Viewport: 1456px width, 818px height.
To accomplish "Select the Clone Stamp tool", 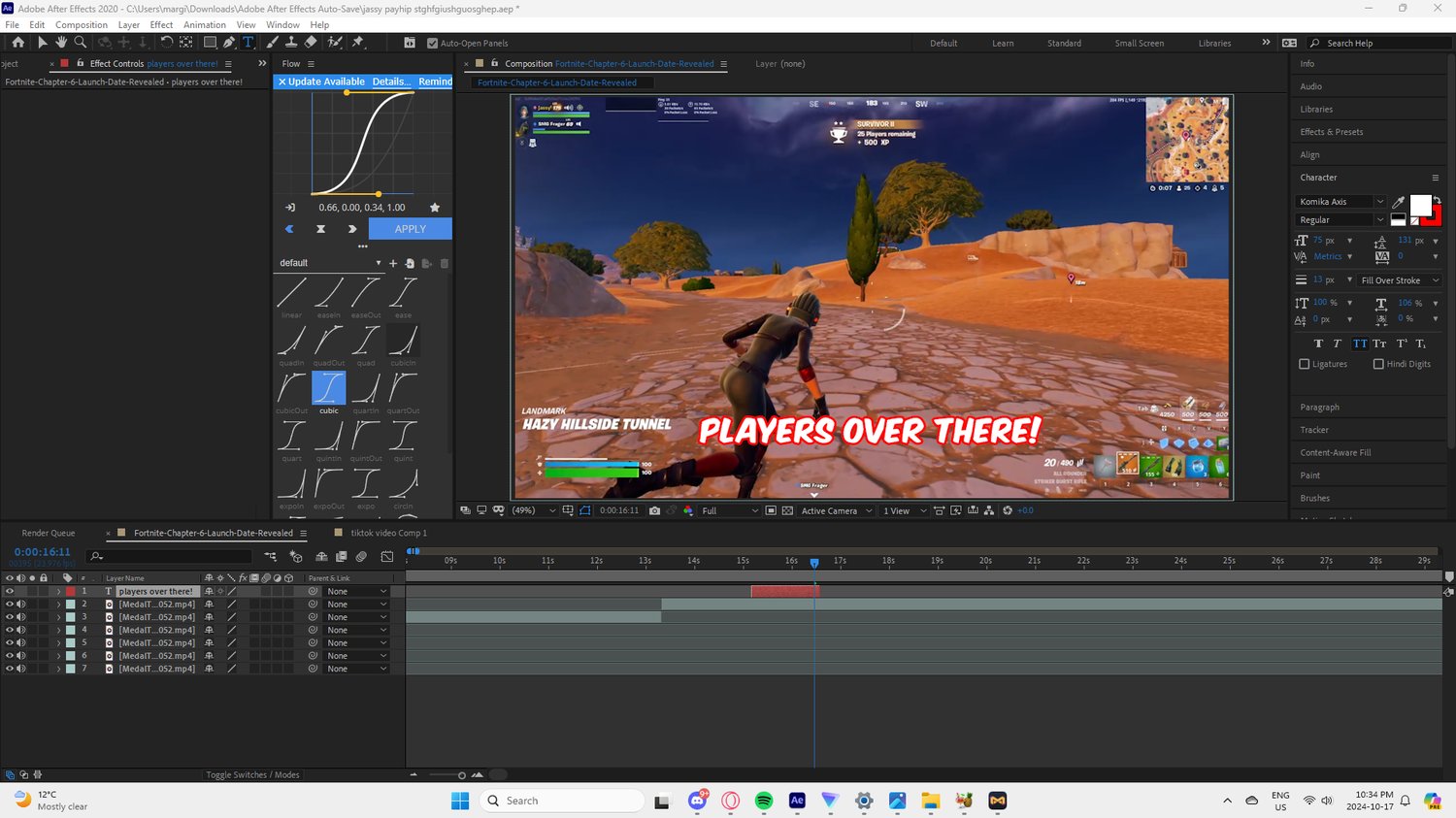I will pos(291,43).
